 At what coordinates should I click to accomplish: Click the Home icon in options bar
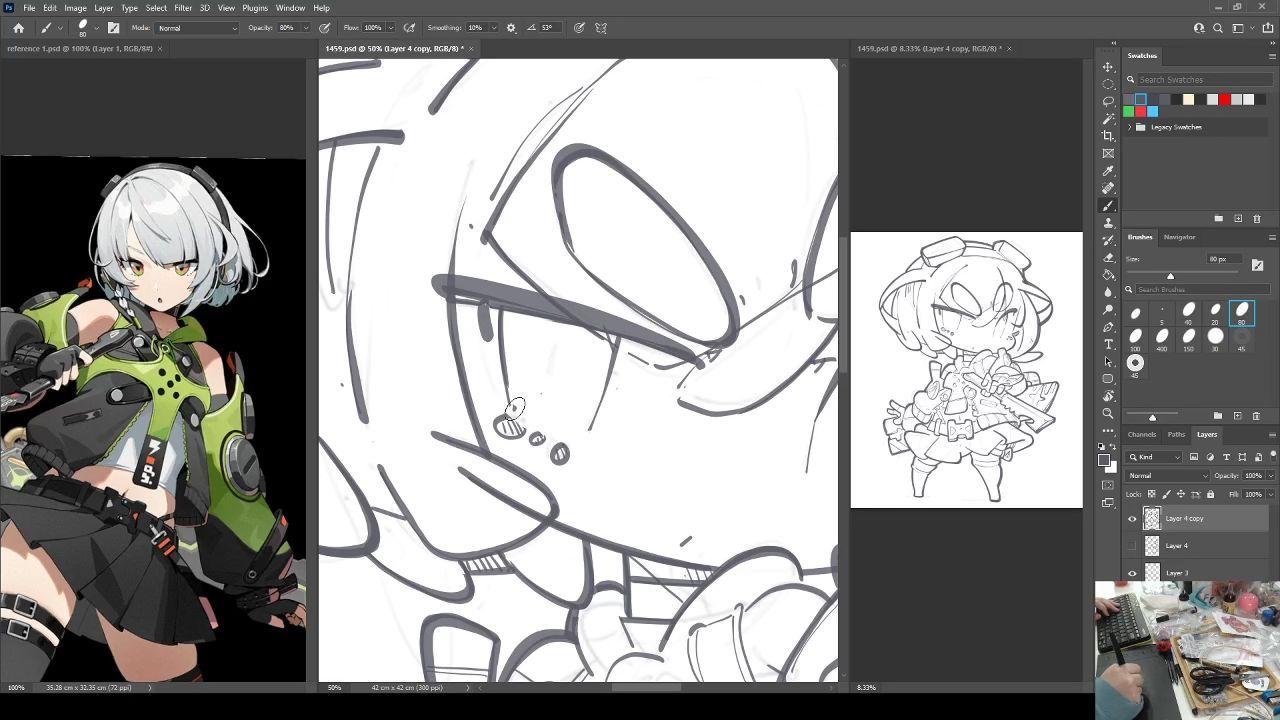tap(18, 28)
